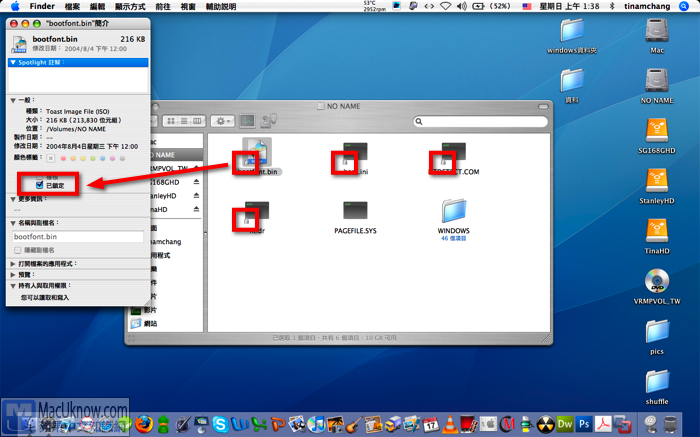This screenshot has width=700, height=437.
Task: Click the search field in NO NAME window
Action: [x=480, y=121]
